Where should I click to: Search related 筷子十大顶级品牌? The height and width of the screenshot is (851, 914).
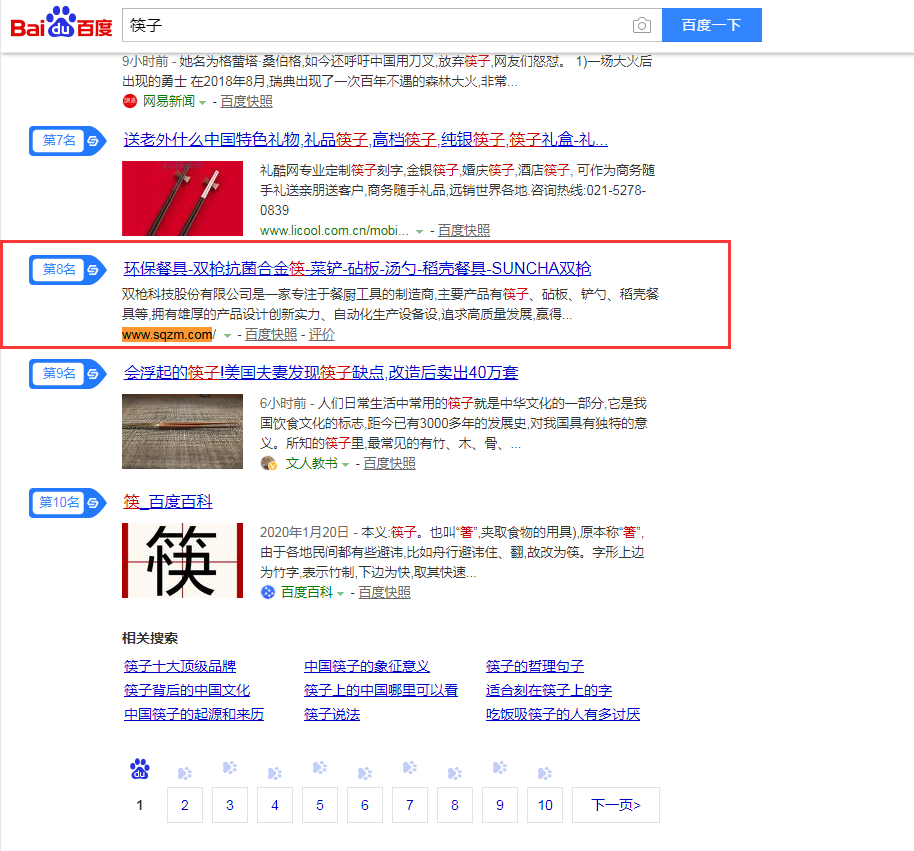[180, 666]
